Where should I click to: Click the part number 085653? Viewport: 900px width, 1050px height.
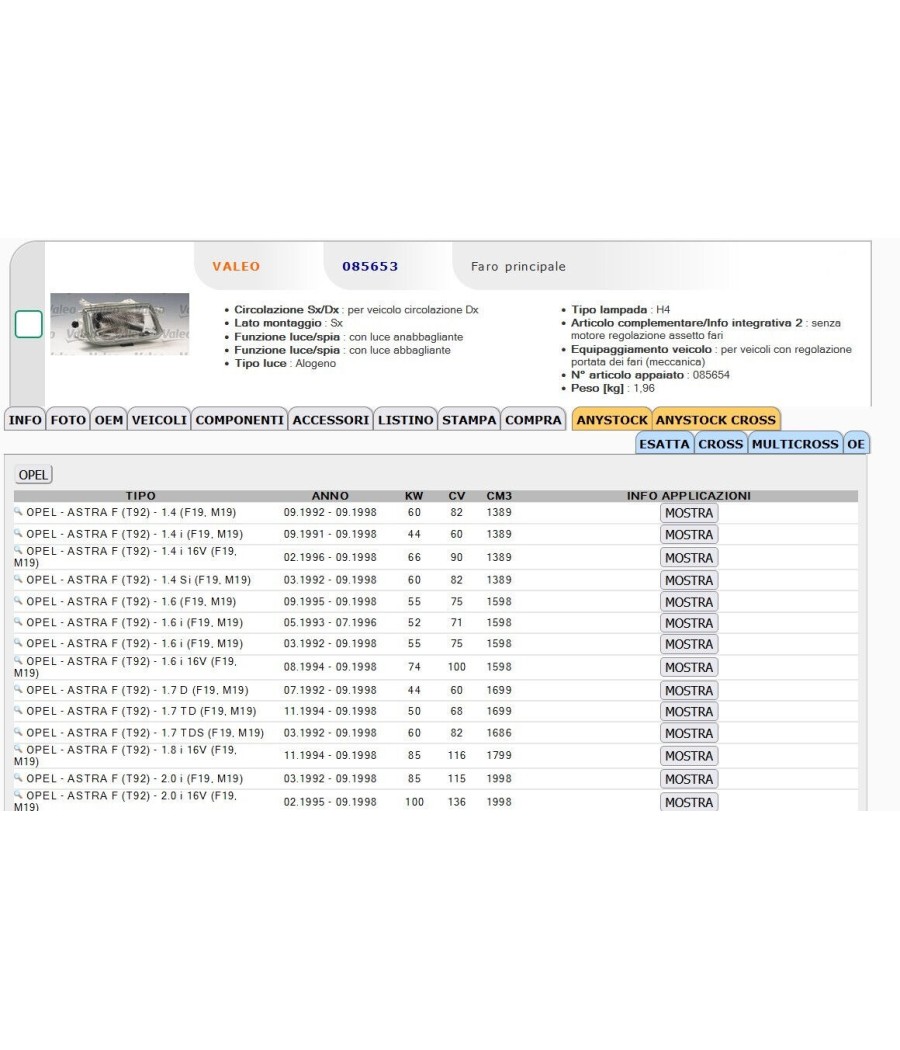pos(370,267)
